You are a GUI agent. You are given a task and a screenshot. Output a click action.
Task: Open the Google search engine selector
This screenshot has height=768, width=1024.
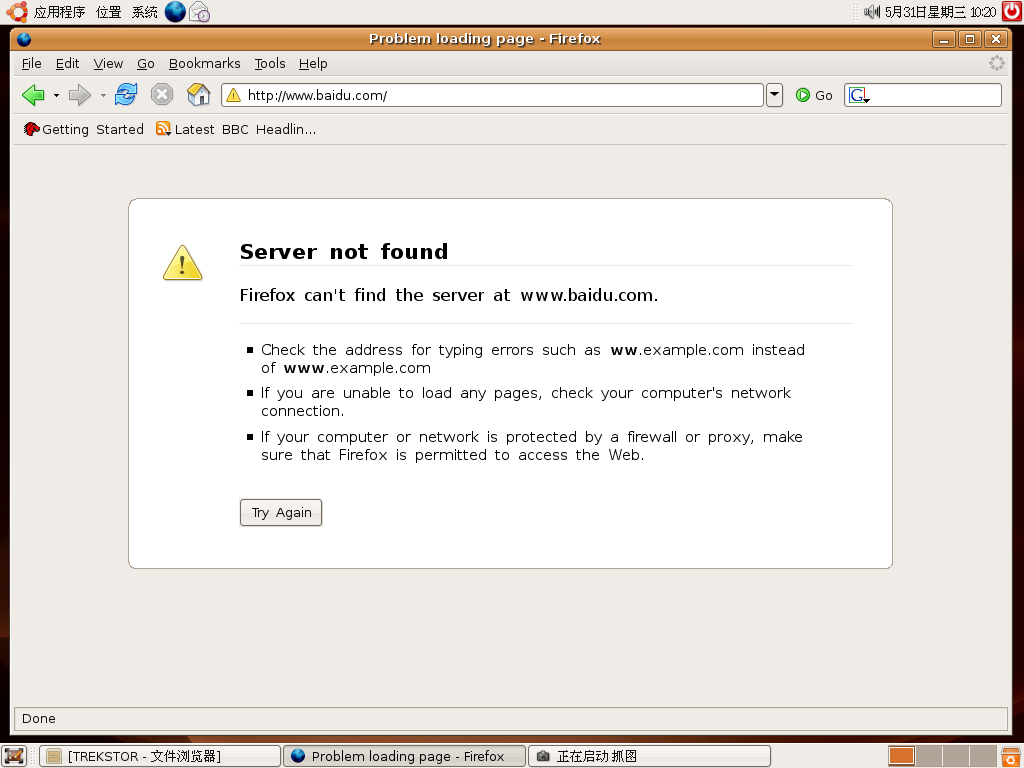click(x=859, y=96)
